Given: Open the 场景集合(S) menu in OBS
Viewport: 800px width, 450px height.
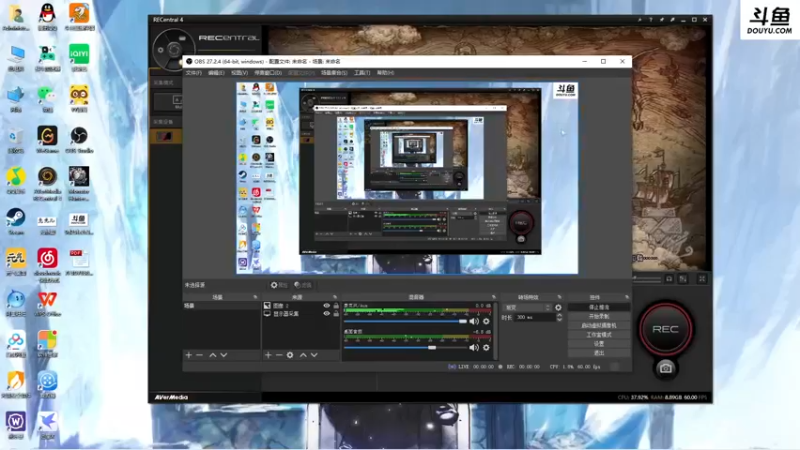Looking at the screenshot, I should 334,73.
